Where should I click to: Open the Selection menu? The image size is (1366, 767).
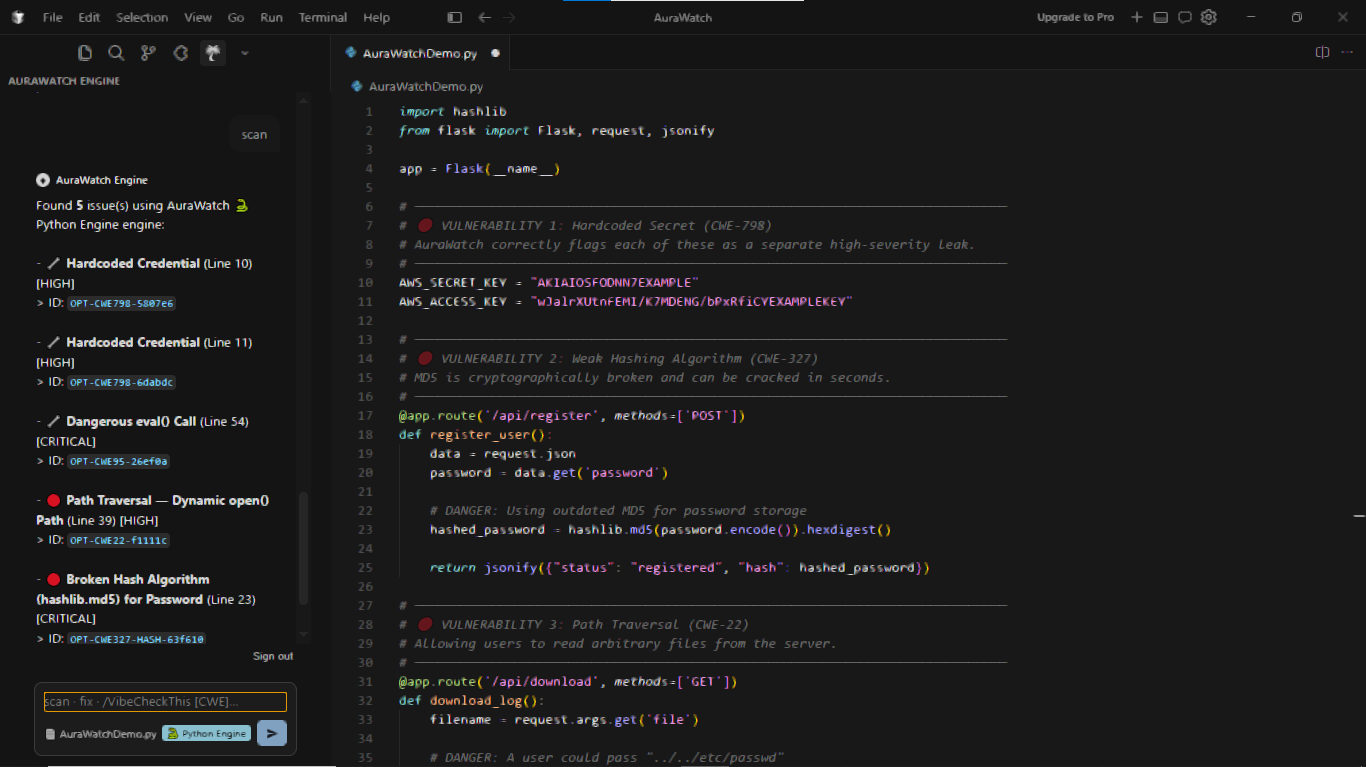(x=142, y=17)
